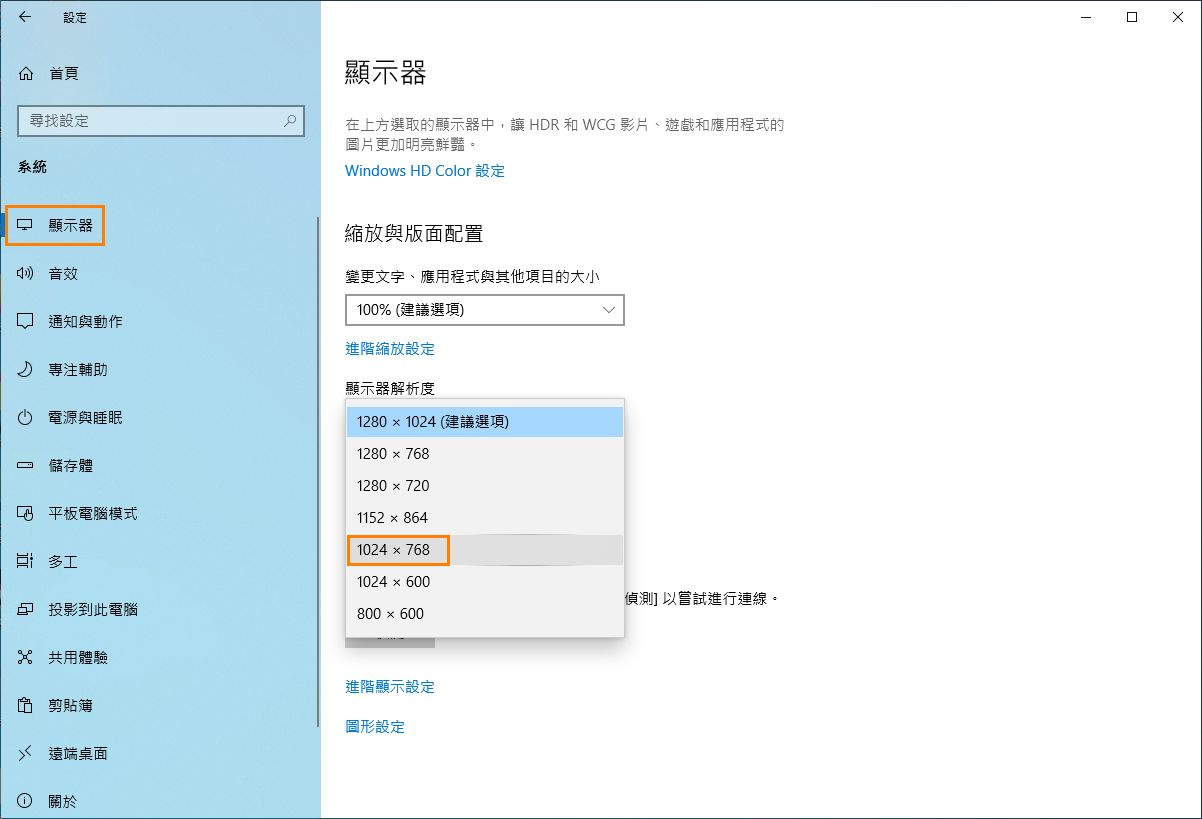Open the 100% scaling dropdown
This screenshot has width=1202, height=819.
tap(484, 310)
